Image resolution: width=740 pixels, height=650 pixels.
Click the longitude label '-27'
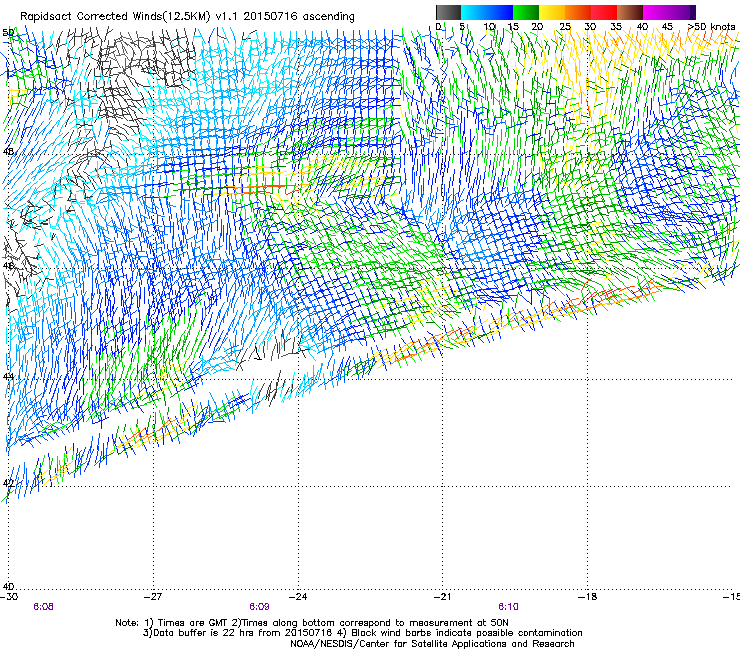[153, 597]
